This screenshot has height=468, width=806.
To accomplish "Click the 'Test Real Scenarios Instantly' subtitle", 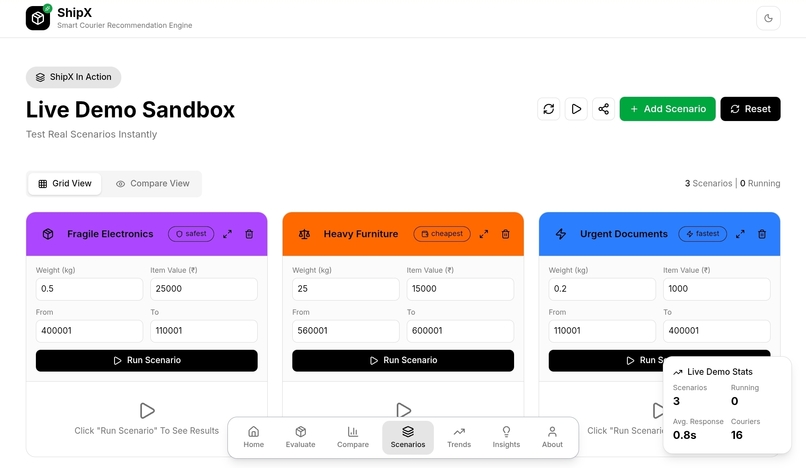I will pyautogui.click(x=91, y=134).
